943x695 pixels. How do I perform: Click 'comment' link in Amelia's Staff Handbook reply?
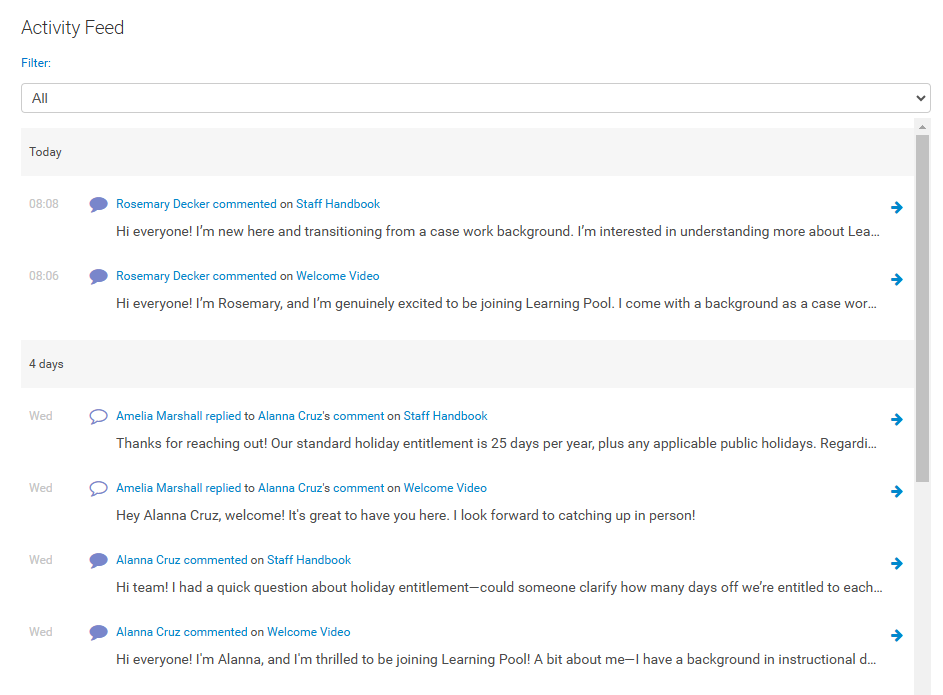358,416
